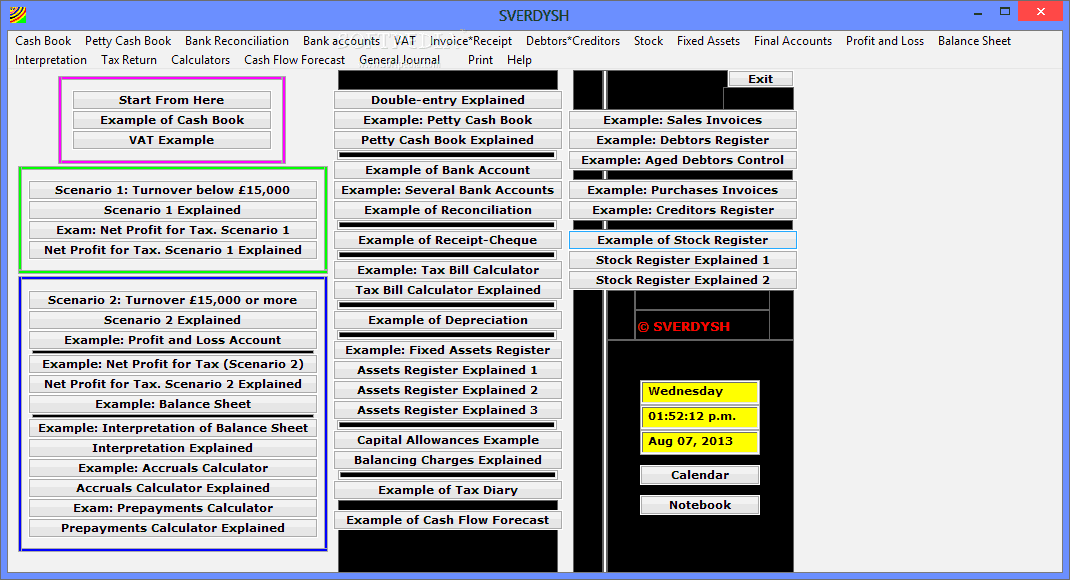This screenshot has width=1070, height=580.
Task: Open the Bank Reconciliation menu
Action: click(237, 41)
